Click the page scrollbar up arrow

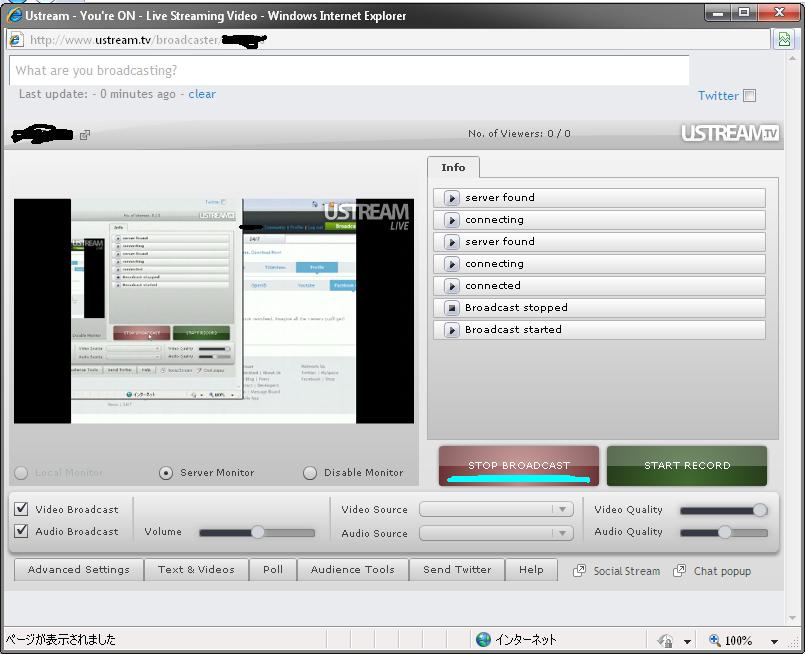[x=792, y=59]
